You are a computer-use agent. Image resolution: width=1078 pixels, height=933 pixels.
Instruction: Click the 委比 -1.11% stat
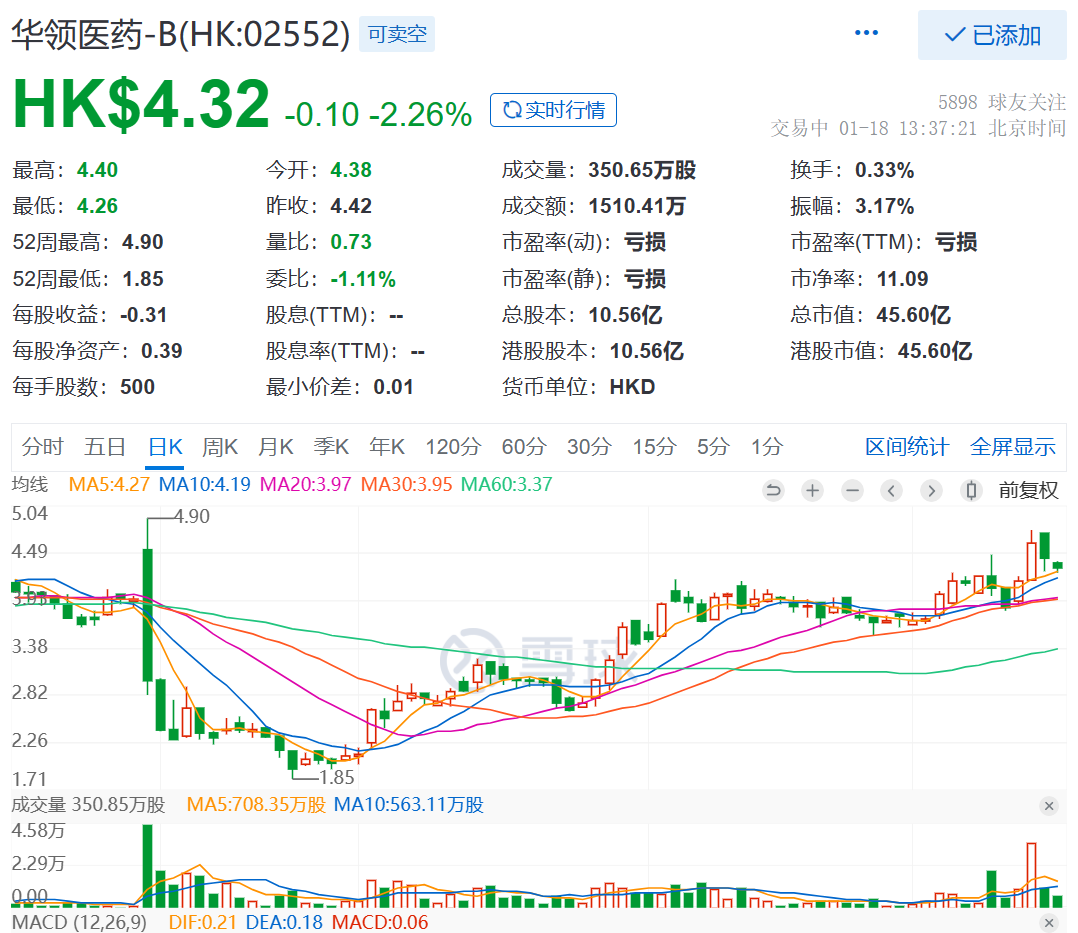point(331,278)
